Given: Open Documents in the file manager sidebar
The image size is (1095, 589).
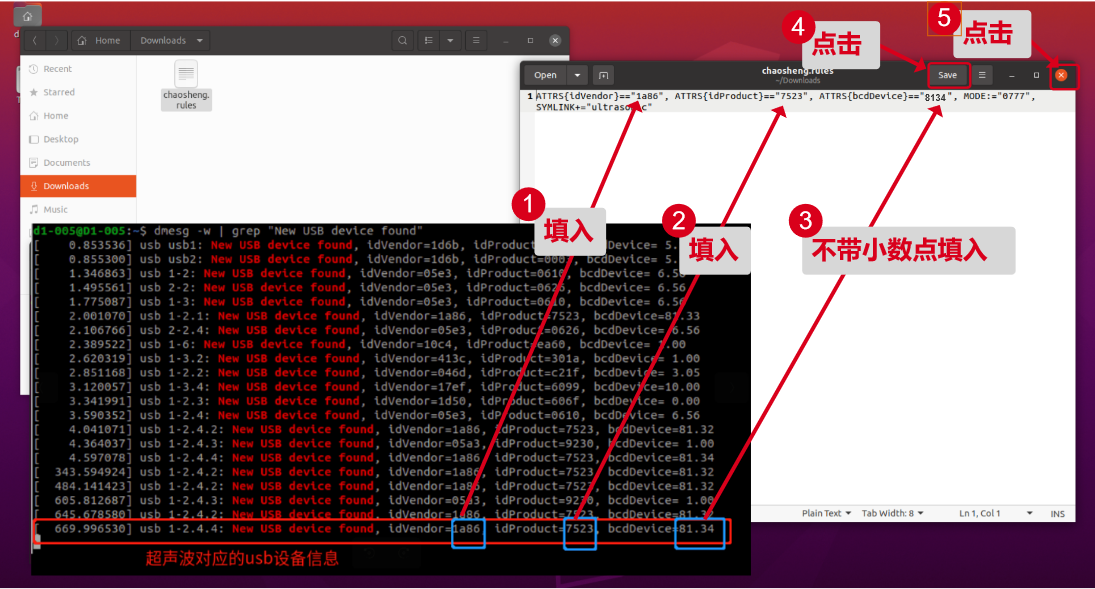Looking at the screenshot, I should pyautogui.click(x=66, y=163).
